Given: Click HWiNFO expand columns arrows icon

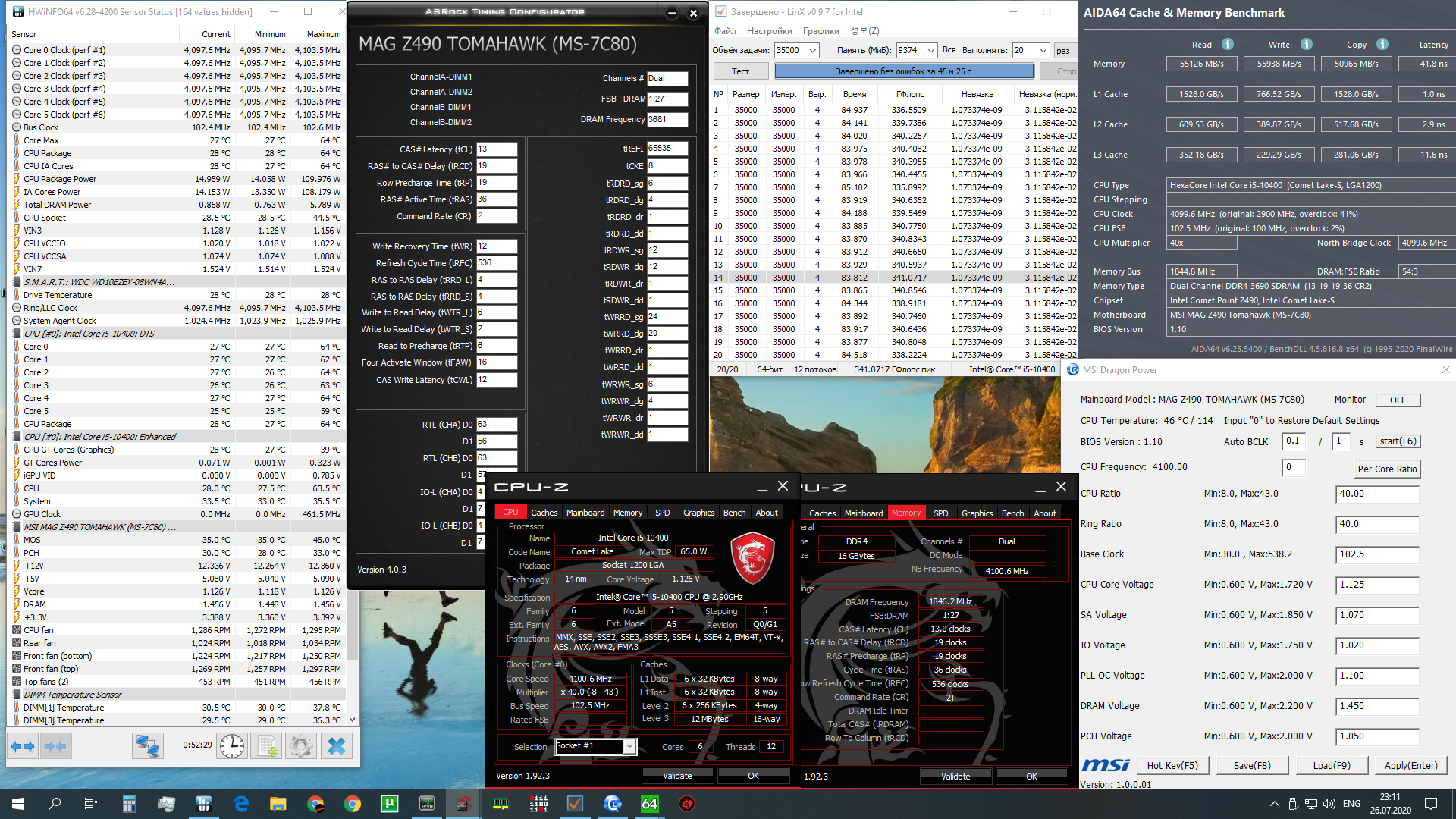Looking at the screenshot, I should pos(23,746).
